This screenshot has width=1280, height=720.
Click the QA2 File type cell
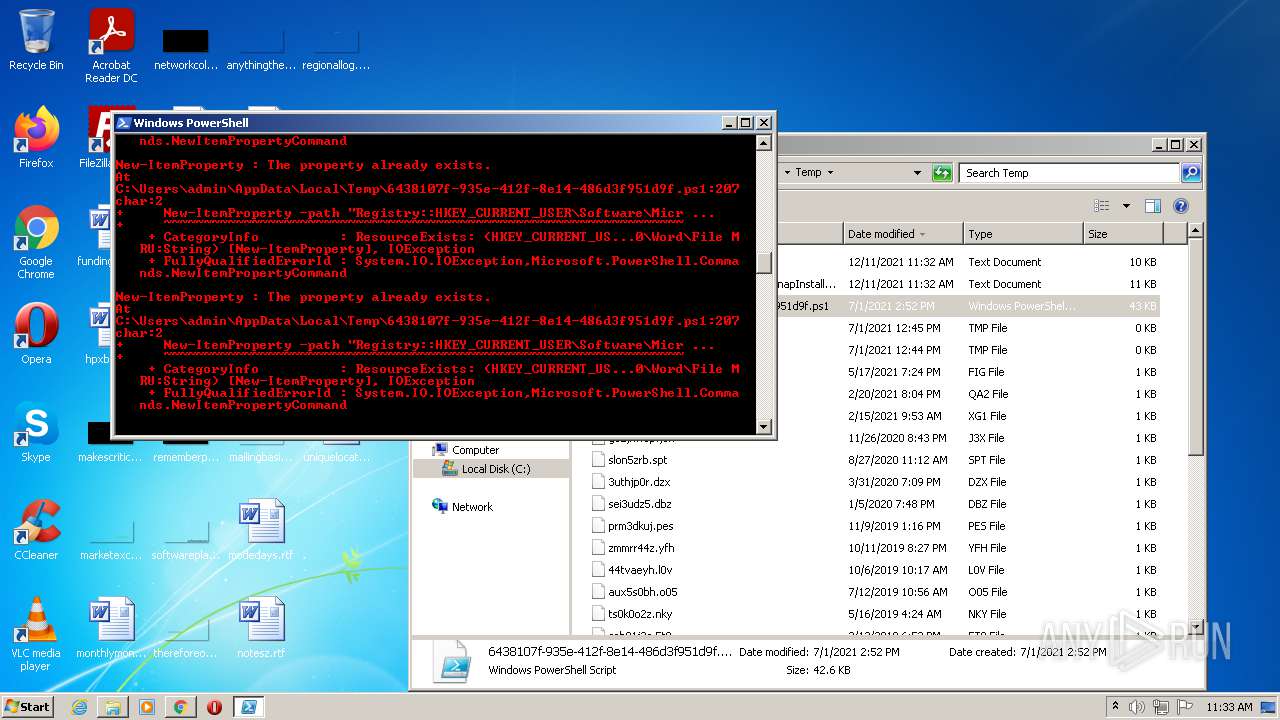(x=988, y=394)
